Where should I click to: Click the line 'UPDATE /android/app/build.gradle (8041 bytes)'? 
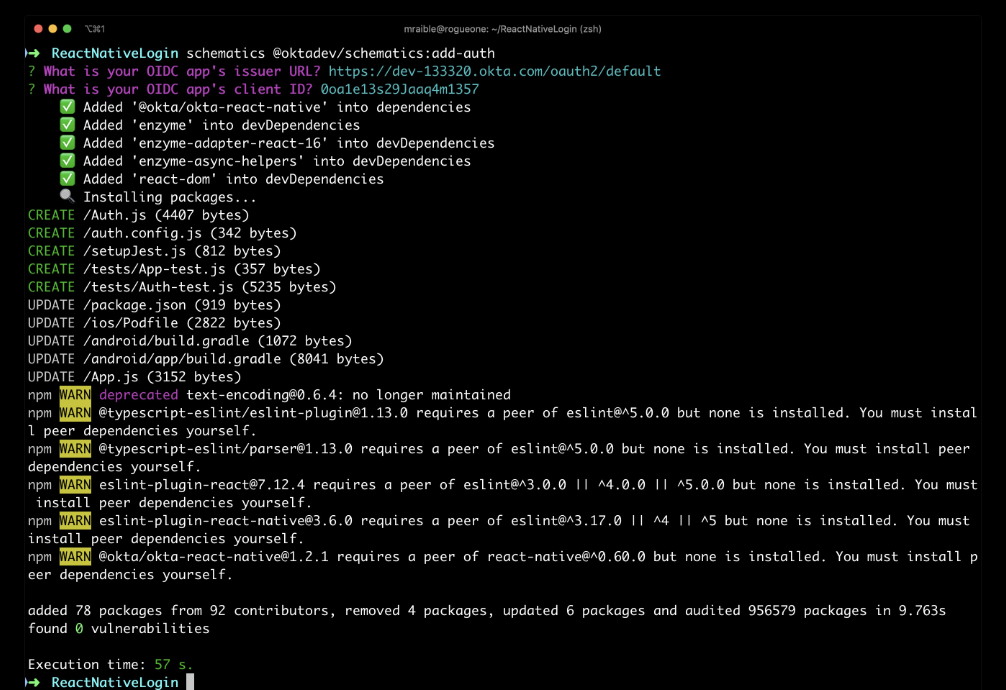(206, 359)
